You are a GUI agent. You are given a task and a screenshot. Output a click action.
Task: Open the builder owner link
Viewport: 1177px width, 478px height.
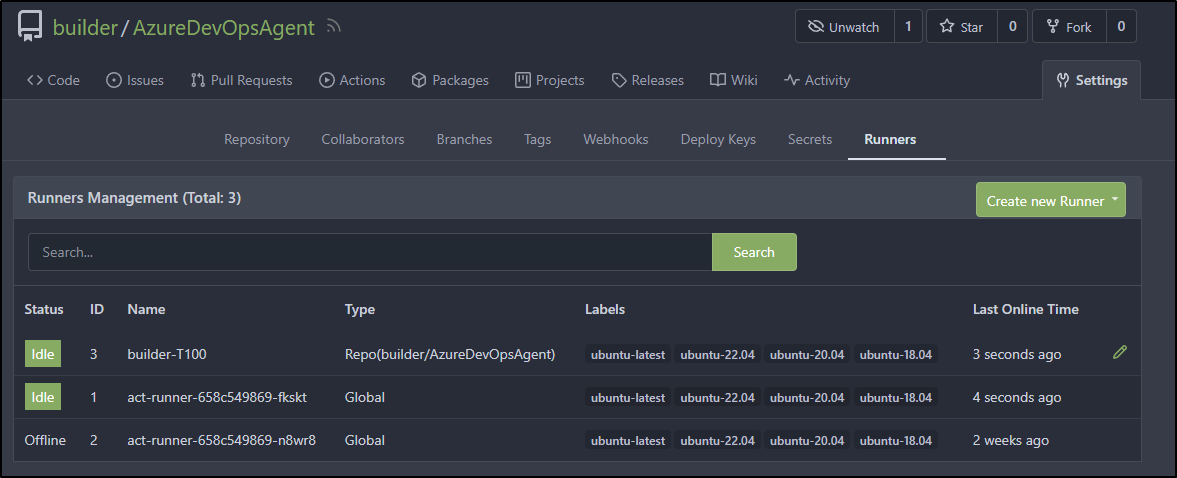tap(85, 28)
